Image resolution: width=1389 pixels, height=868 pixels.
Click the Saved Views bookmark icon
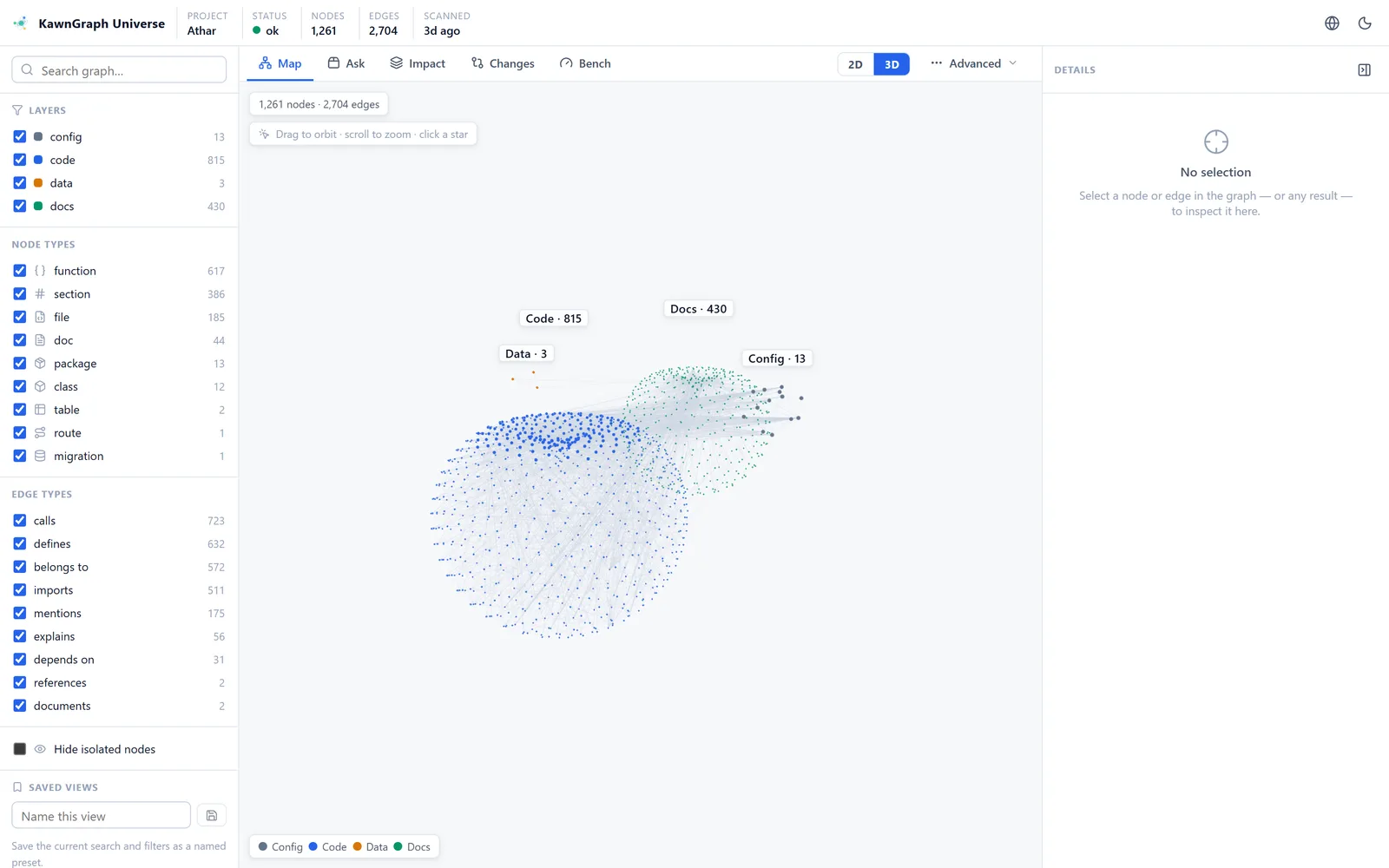(17, 787)
